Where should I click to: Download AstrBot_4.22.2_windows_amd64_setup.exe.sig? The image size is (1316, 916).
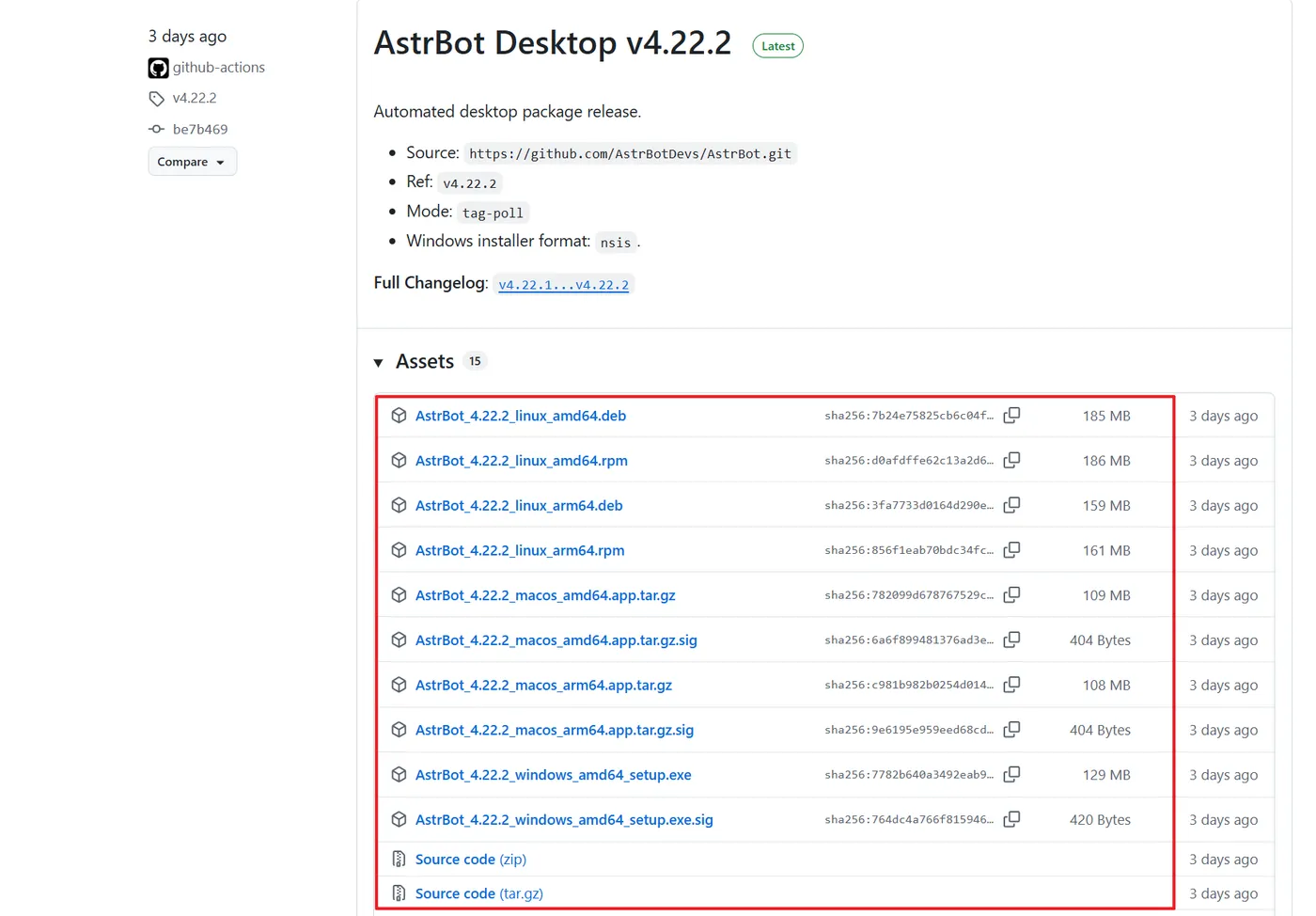(564, 820)
